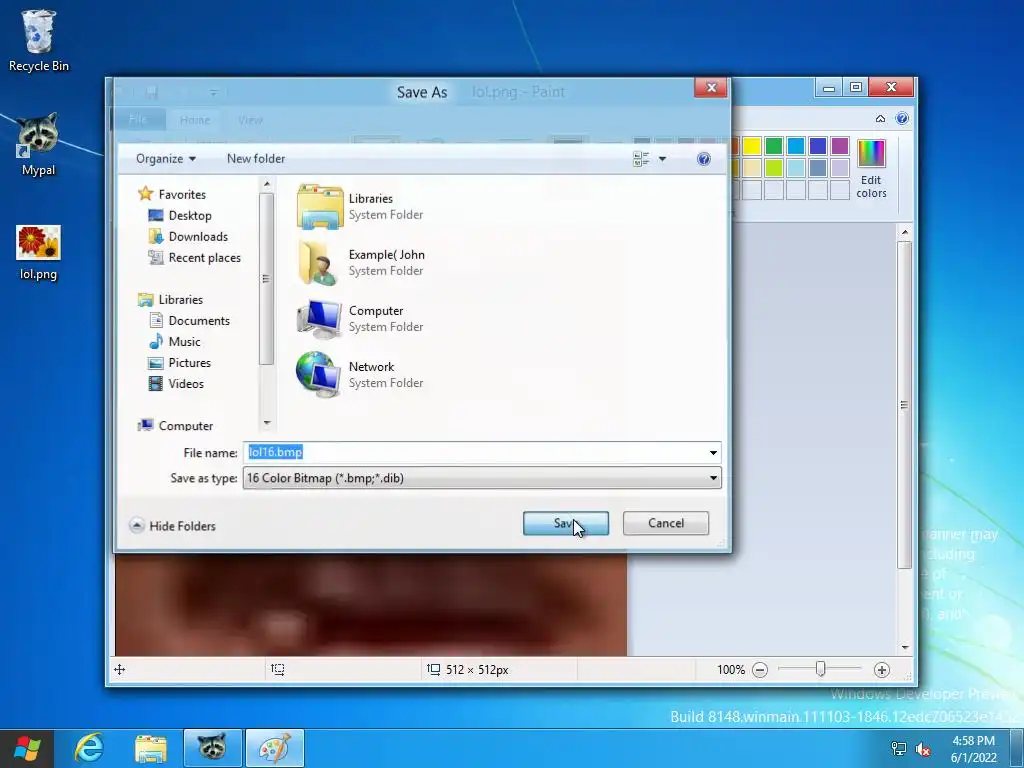This screenshot has width=1024, height=768.
Task: Select Libraries node in navigation pane
Action: (x=171, y=299)
